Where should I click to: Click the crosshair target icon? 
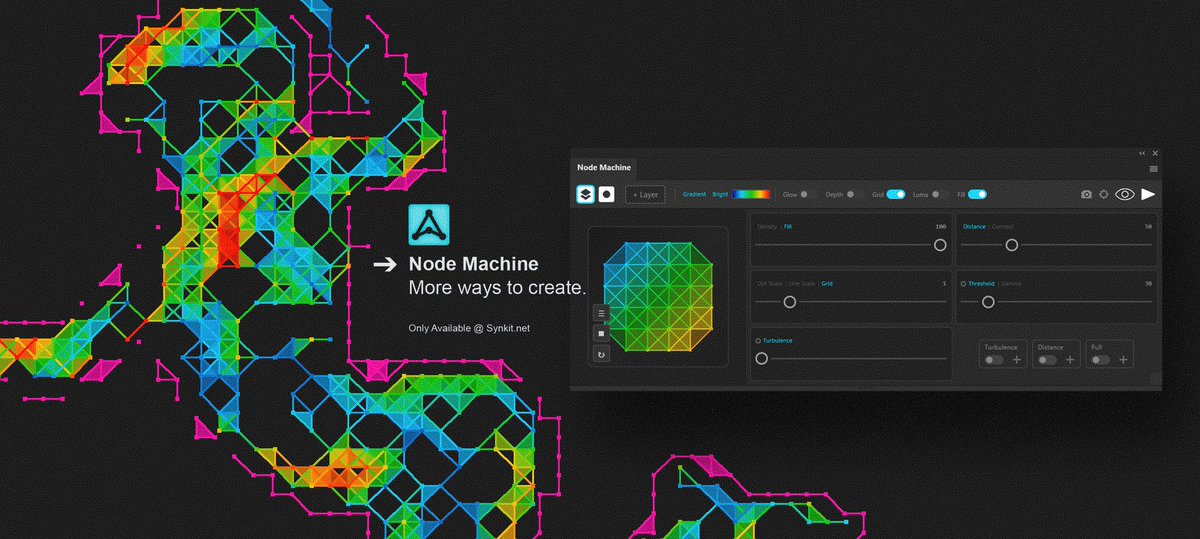click(x=1104, y=194)
